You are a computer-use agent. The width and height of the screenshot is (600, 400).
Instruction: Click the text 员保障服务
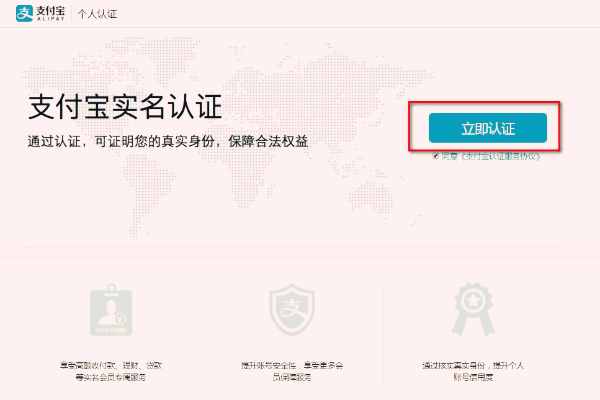pyautogui.click(x=290, y=377)
